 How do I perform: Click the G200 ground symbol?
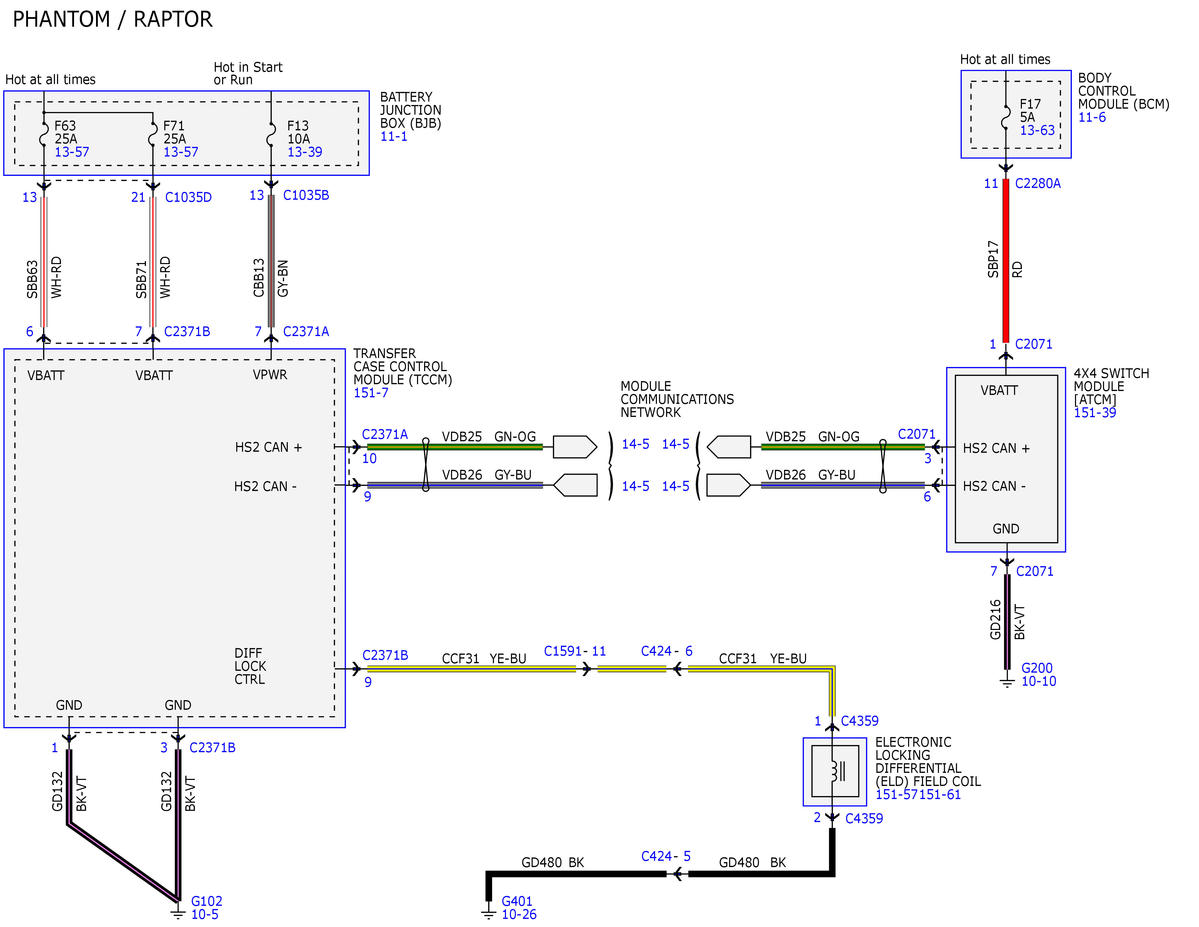[1007, 679]
